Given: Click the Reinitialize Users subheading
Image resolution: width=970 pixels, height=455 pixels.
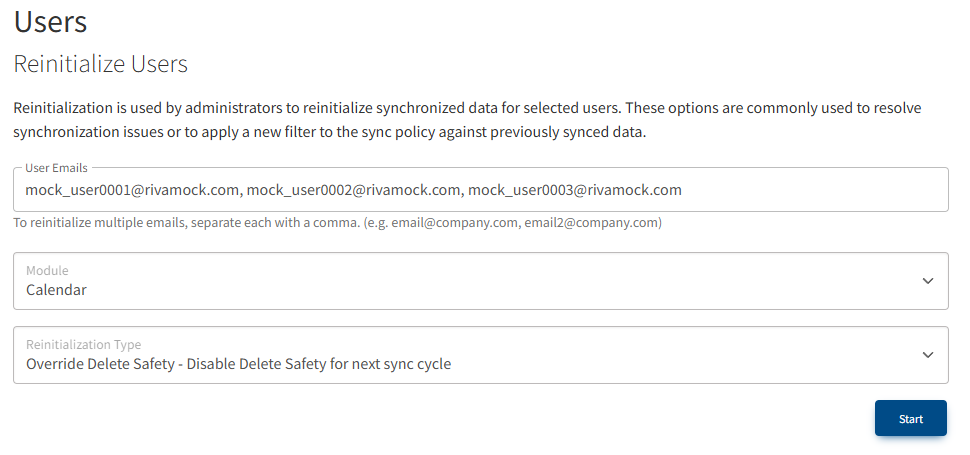Looking at the screenshot, I should [100, 65].
